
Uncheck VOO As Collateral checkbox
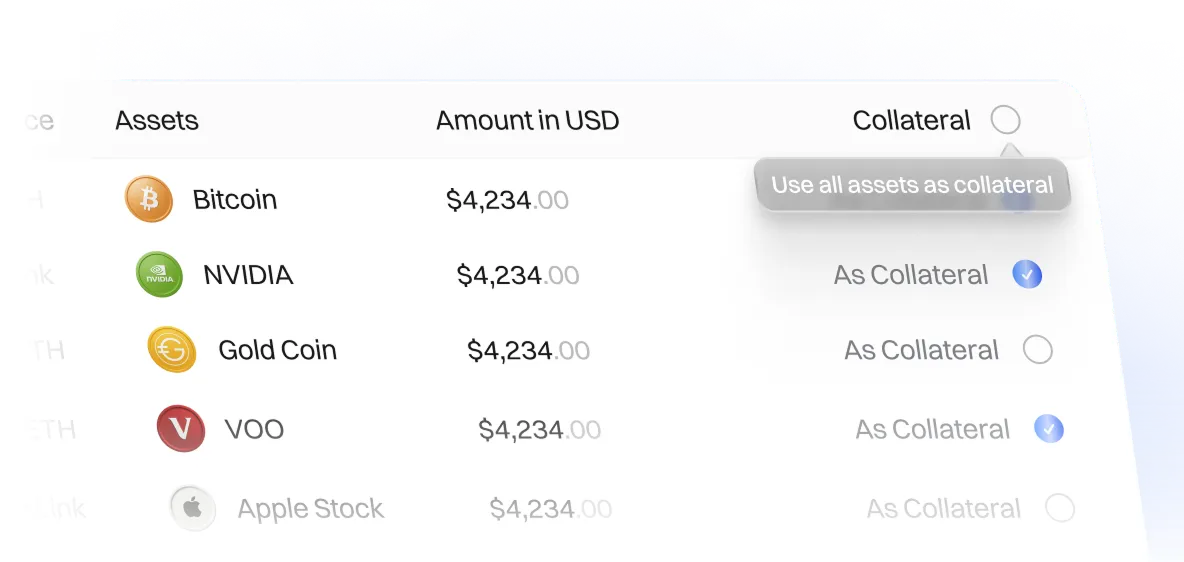(1048, 429)
